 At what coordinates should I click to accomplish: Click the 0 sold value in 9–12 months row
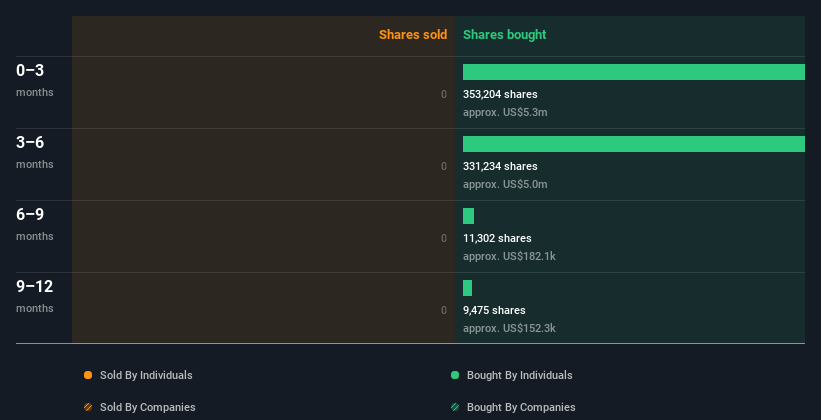coord(444,311)
